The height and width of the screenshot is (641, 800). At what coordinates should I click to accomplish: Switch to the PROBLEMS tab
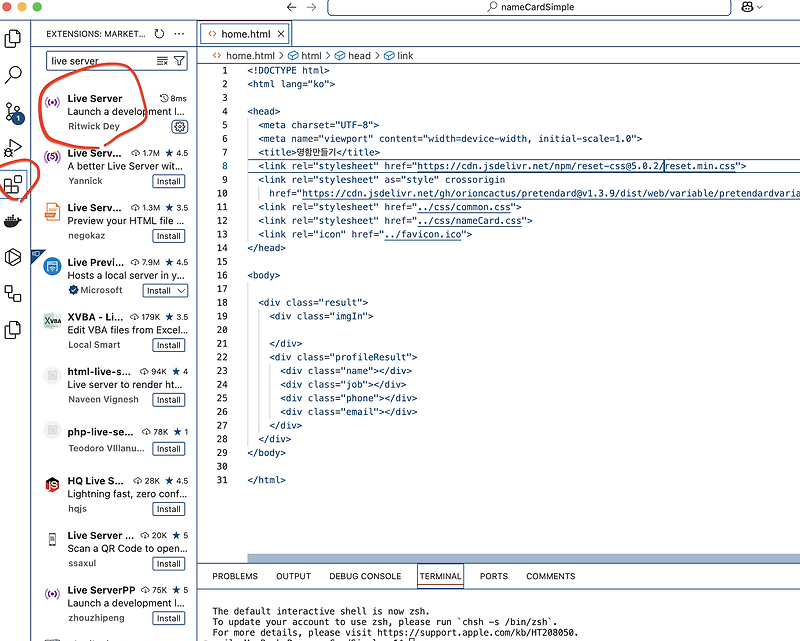pos(233,576)
